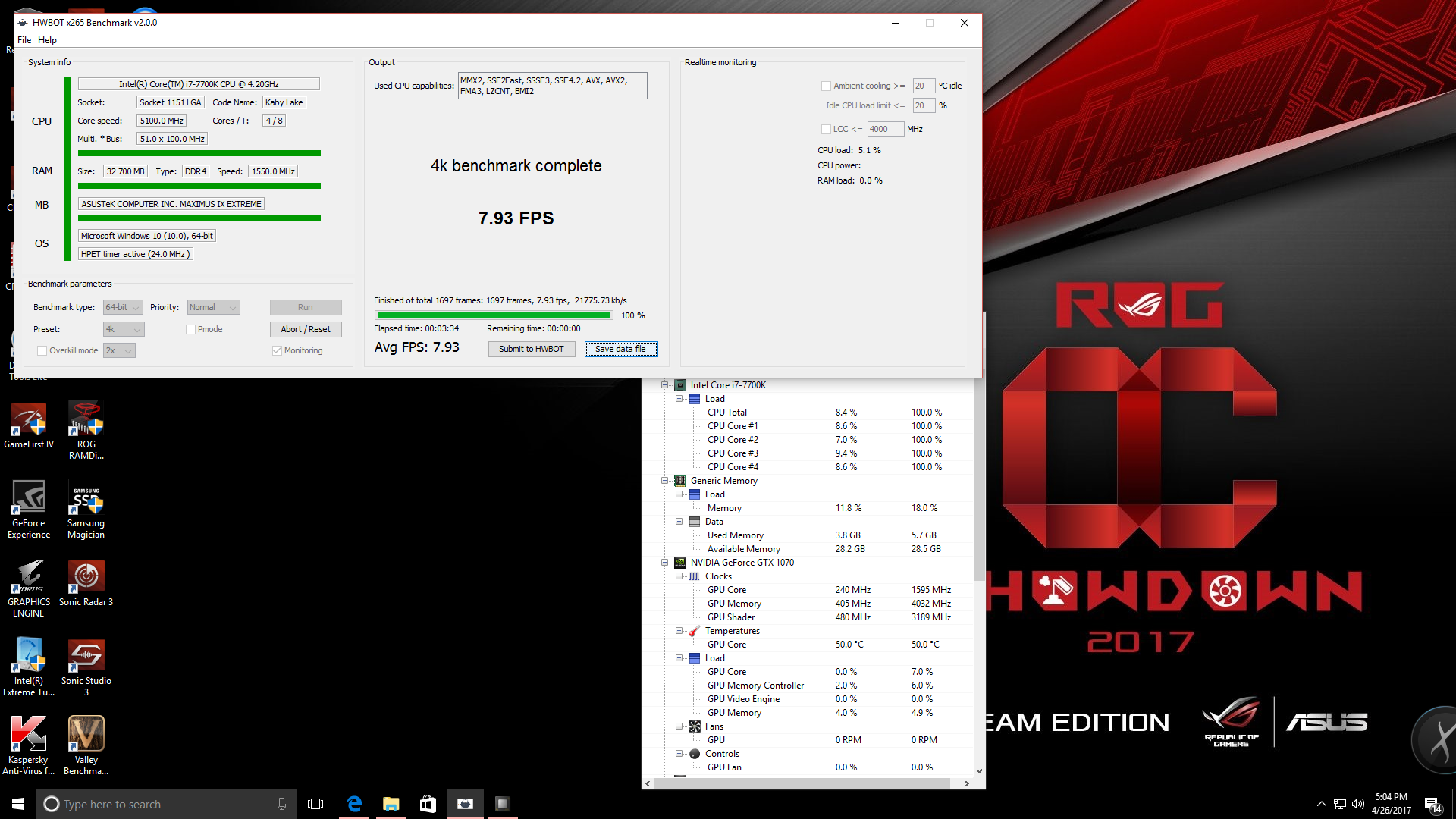1456x819 pixels.
Task: Click the taskbar clock showing 5:04 PM
Action: tap(1391, 804)
